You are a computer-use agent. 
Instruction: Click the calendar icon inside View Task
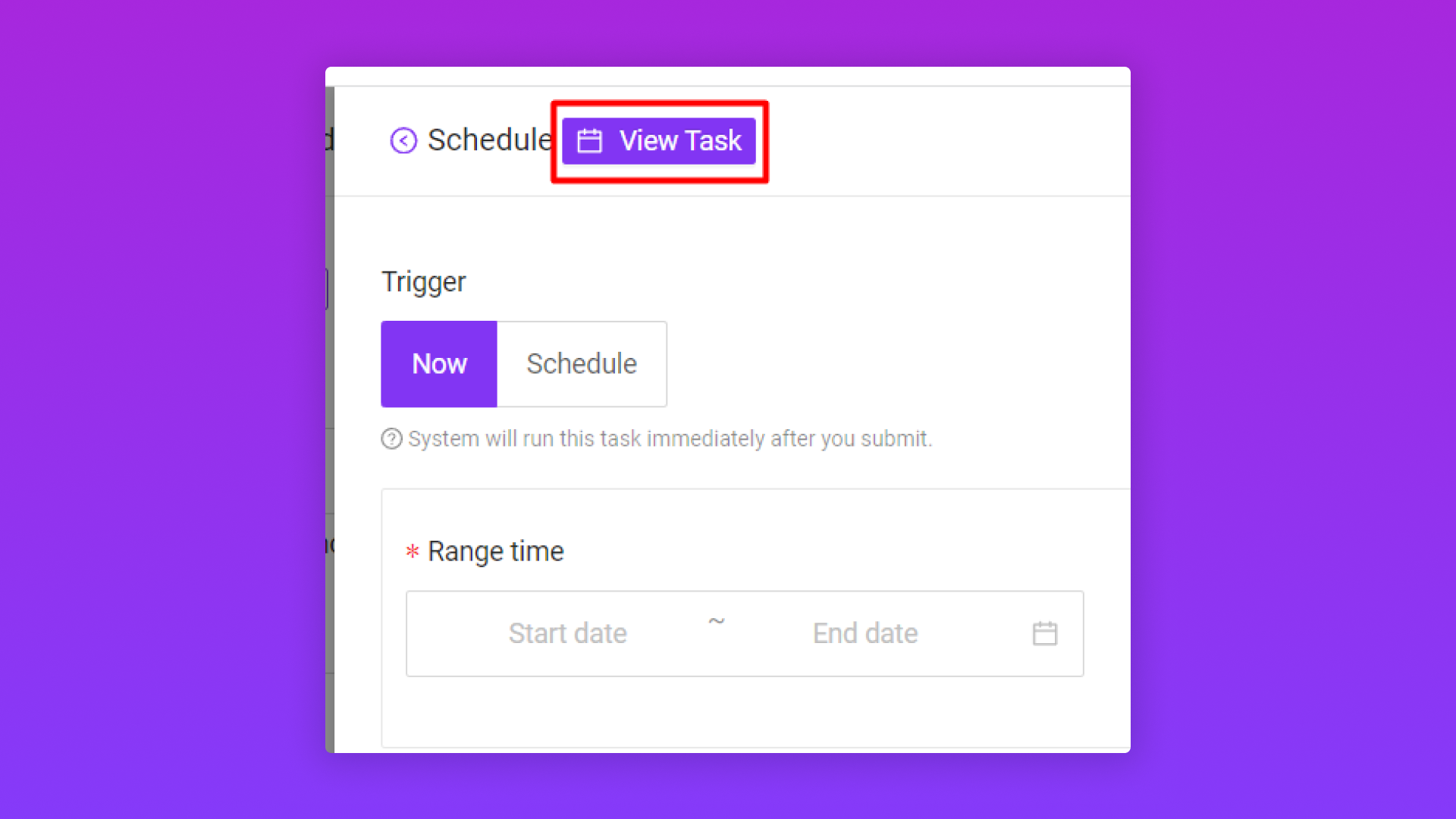click(x=589, y=141)
